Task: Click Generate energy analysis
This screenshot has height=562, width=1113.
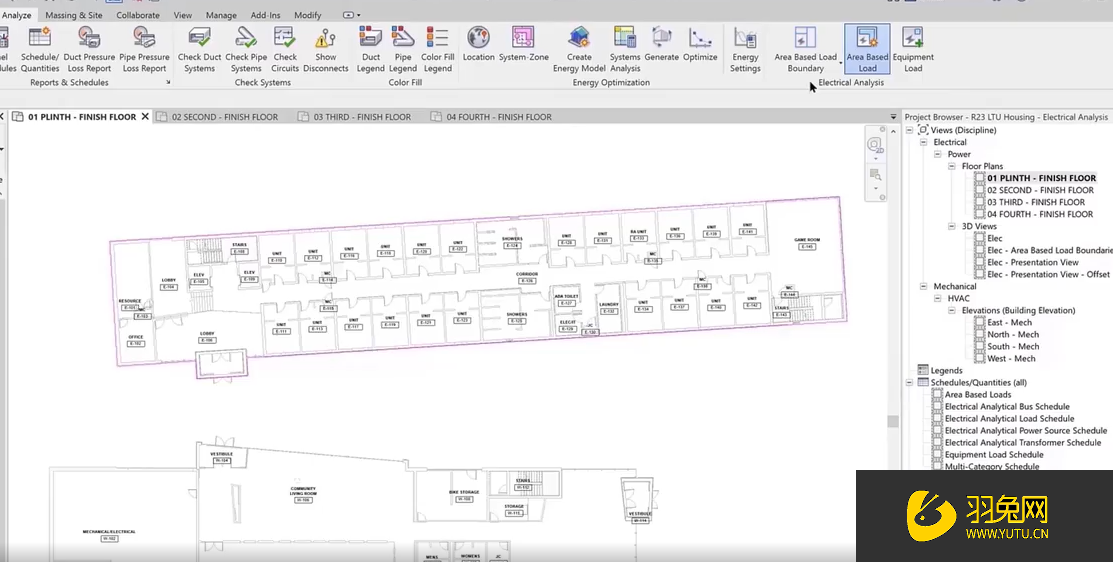Action: (662, 44)
